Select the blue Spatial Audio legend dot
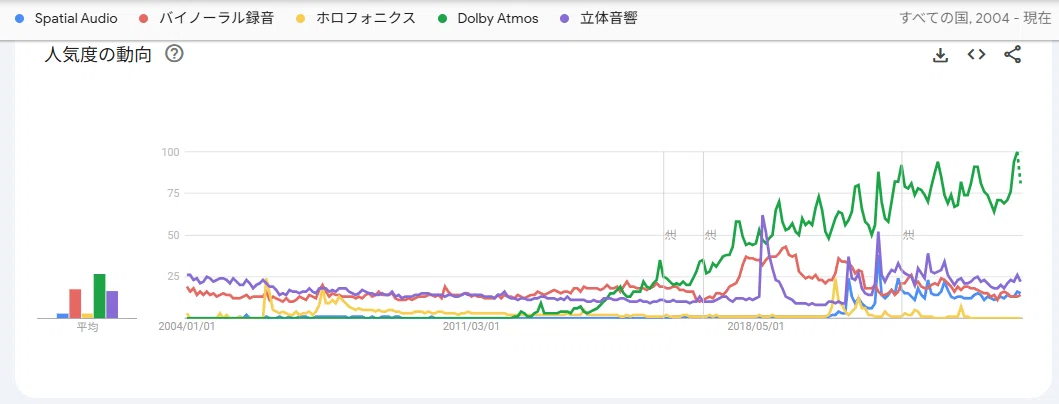Viewport: 1059px width, 404px height. pyautogui.click(x=20, y=18)
